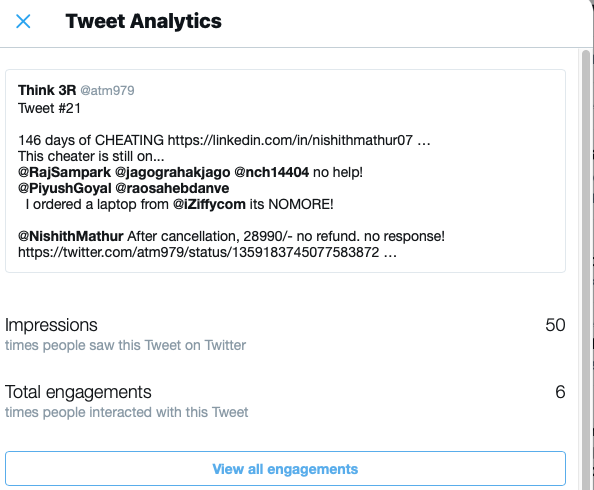Viewport: 594px width, 490px height.
Task: Click the Tweet #21 text
Action: [x=49, y=108]
